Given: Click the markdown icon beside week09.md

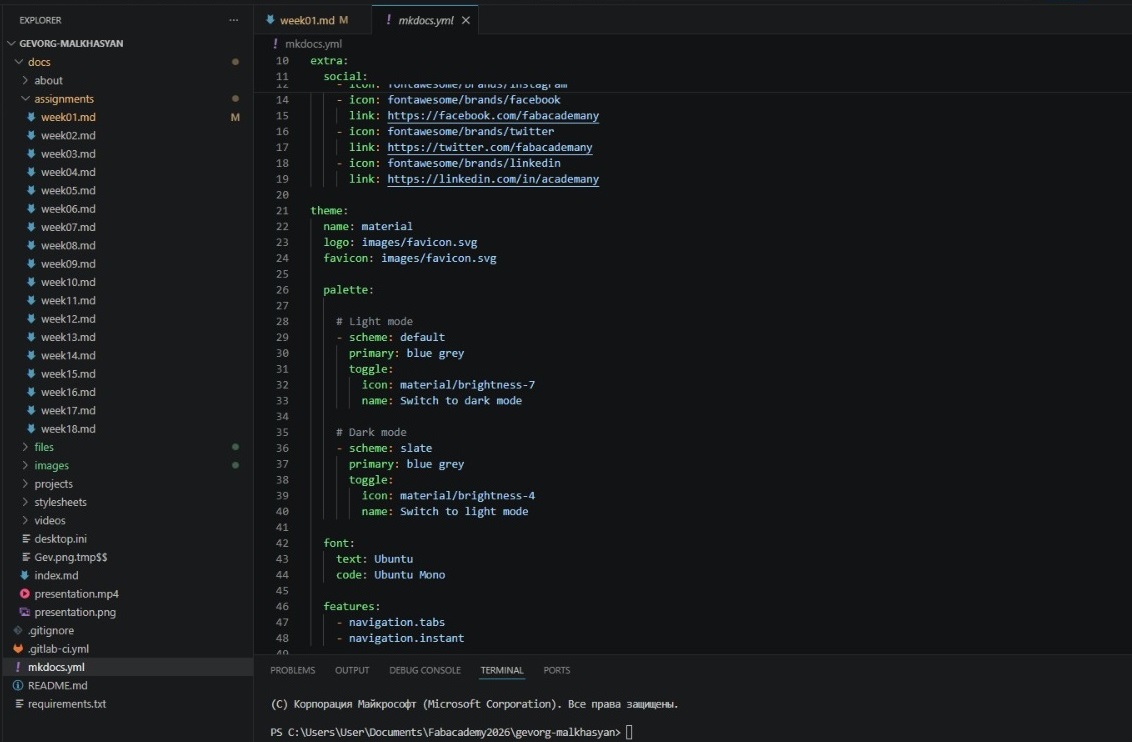Looking at the screenshot, I should pyautogui.click(x=31, y=263).
